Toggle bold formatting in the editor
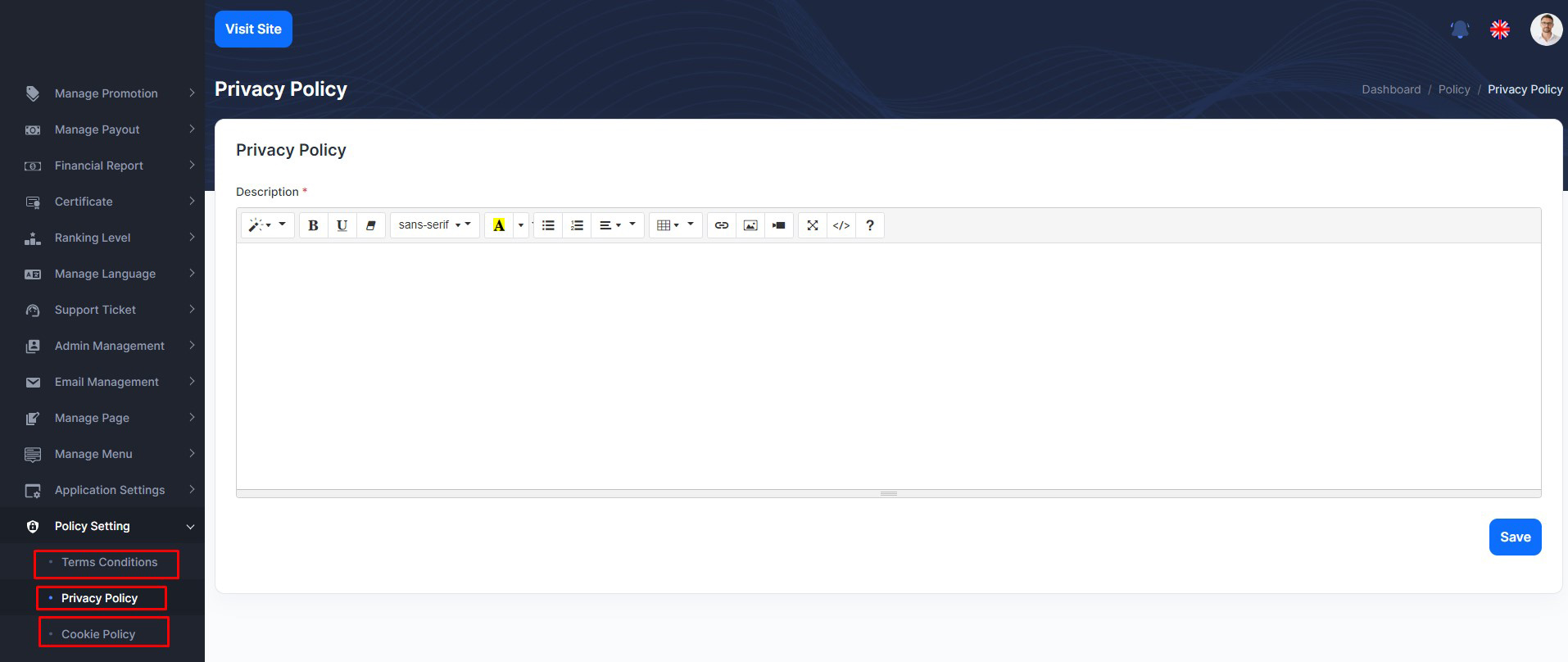1568x662 pixels. (313, 225)
